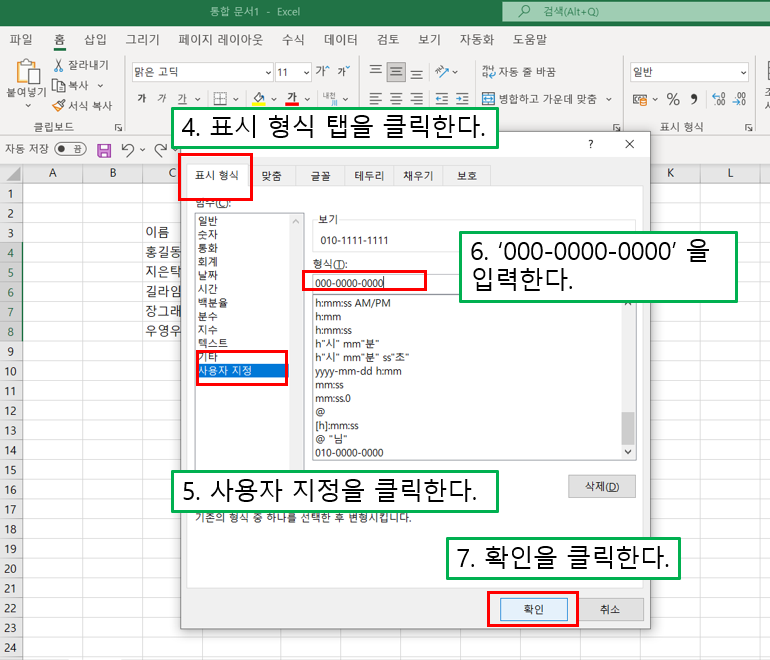
Task: Switch to the 채우기 dialog tab
Action: 418,176
